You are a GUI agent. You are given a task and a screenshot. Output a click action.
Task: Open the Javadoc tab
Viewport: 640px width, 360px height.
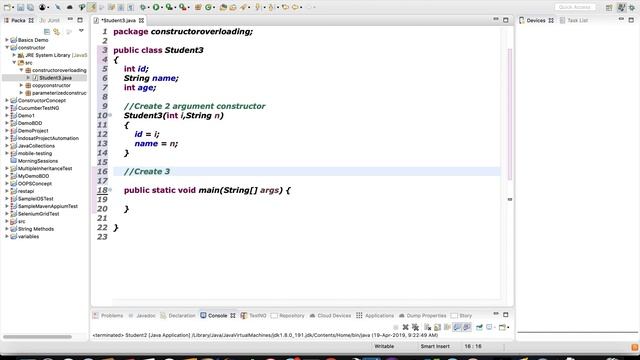pos(142,316)
